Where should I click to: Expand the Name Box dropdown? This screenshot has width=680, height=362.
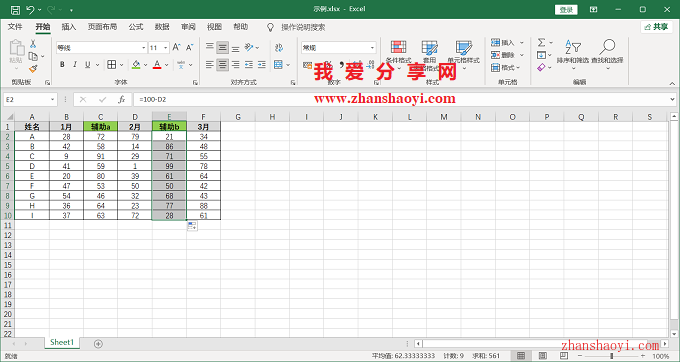tap(52, 99)
